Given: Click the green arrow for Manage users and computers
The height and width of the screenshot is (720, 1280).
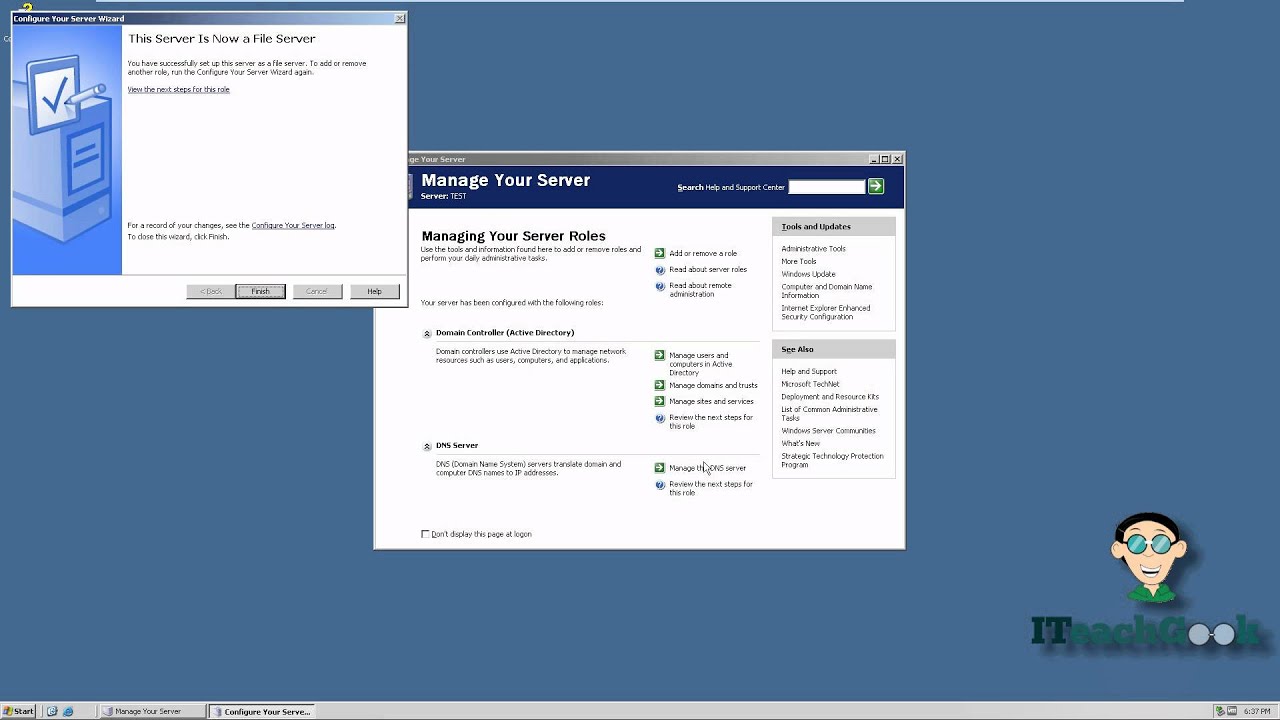Looking at the screenshot, I should tap(659, 355).
